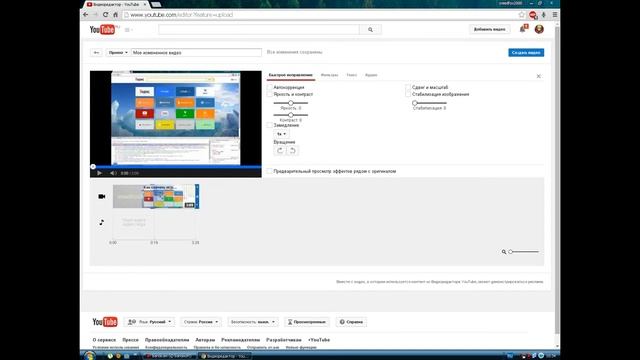Image resolution: width=640 pixels, height=360 pixels.
Task: Open the Рекламодателям footer link
Action: click(240, 340)
